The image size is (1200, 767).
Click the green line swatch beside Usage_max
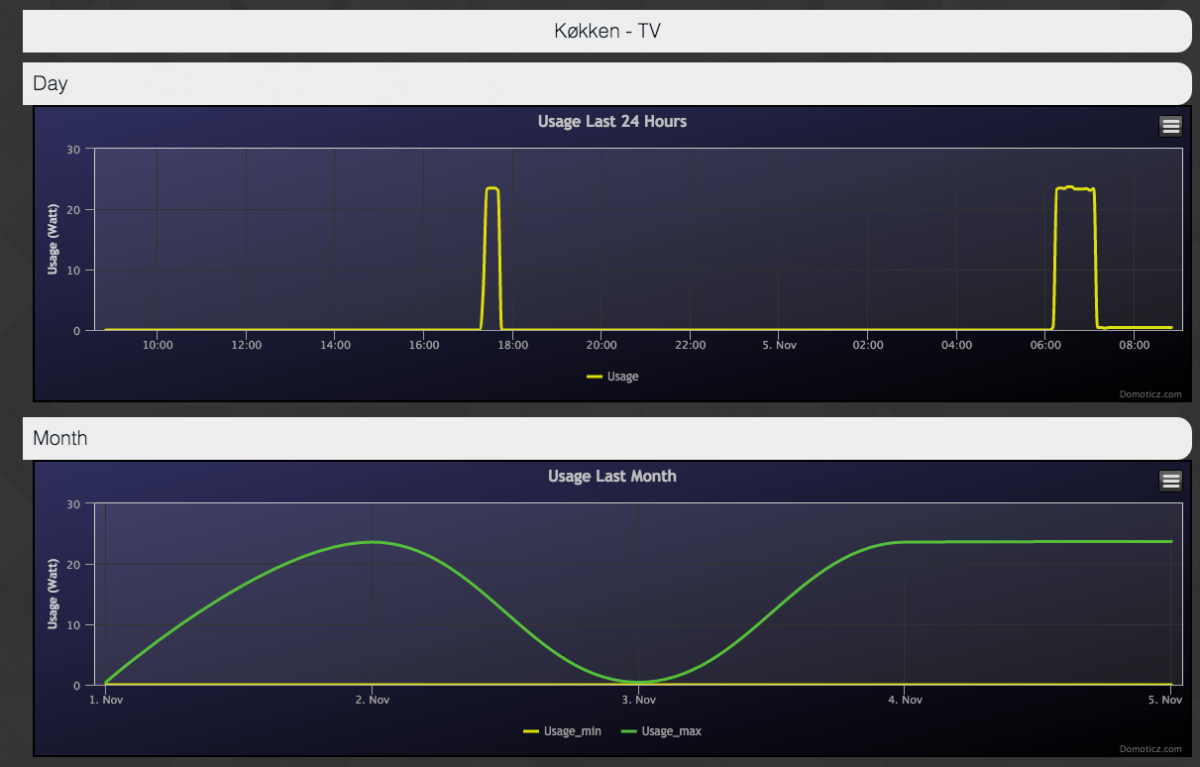point(629,732)
